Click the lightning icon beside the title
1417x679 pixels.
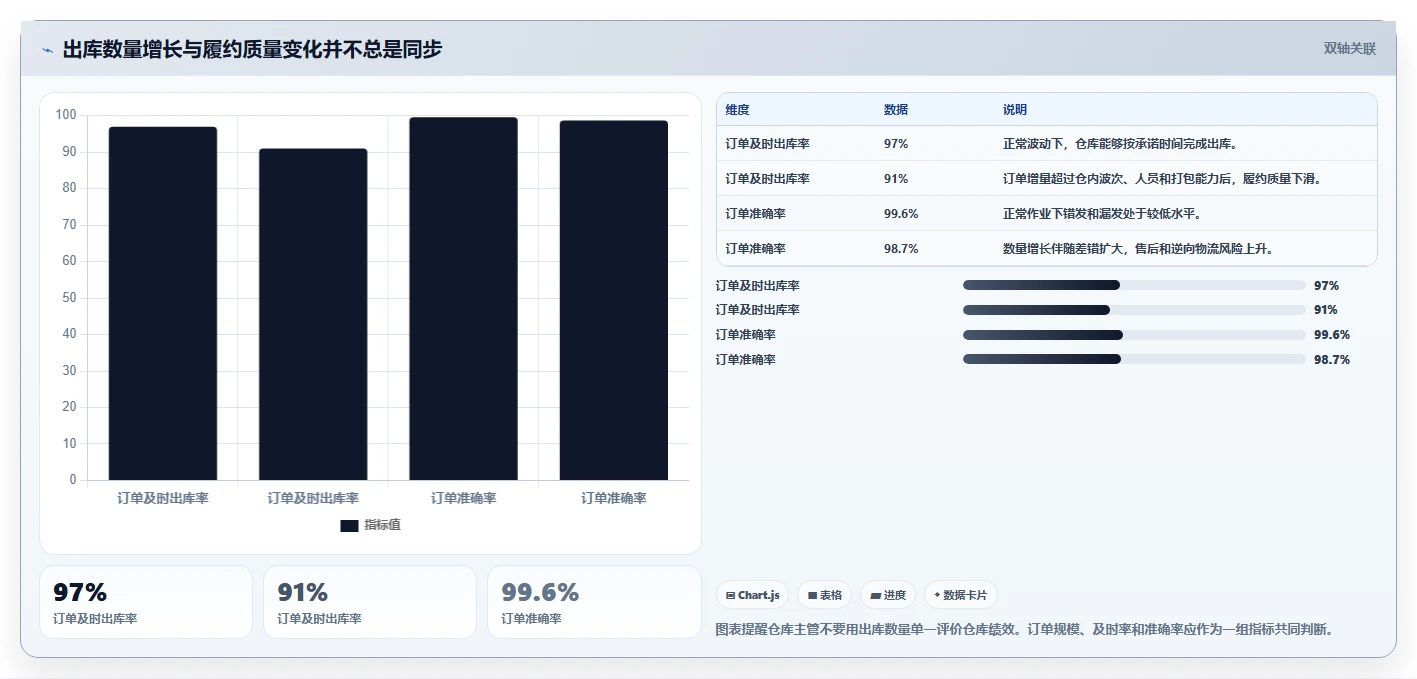click(x=47, y=50)
